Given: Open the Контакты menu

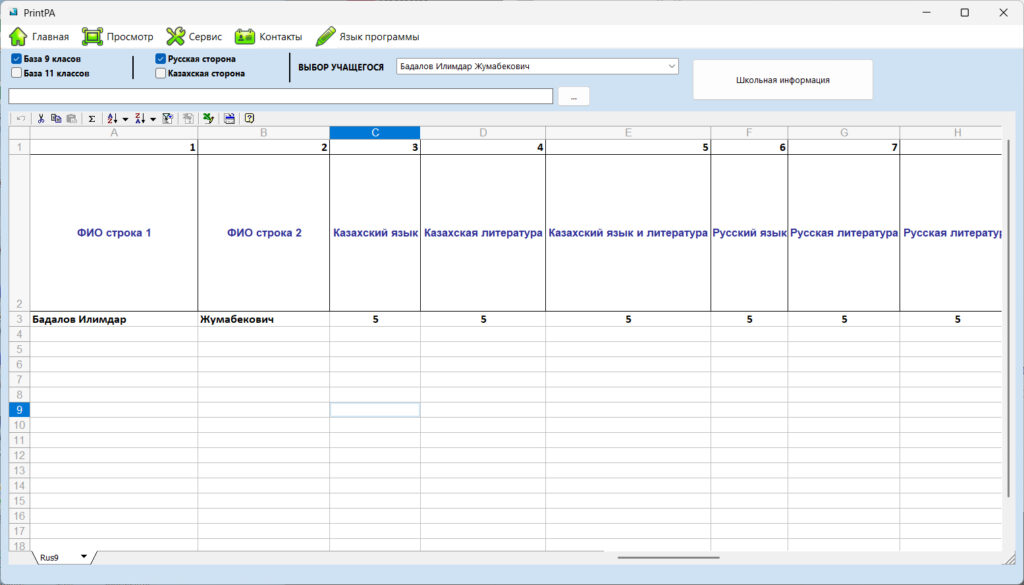Looking at the screenshot, I should [268, 37].
